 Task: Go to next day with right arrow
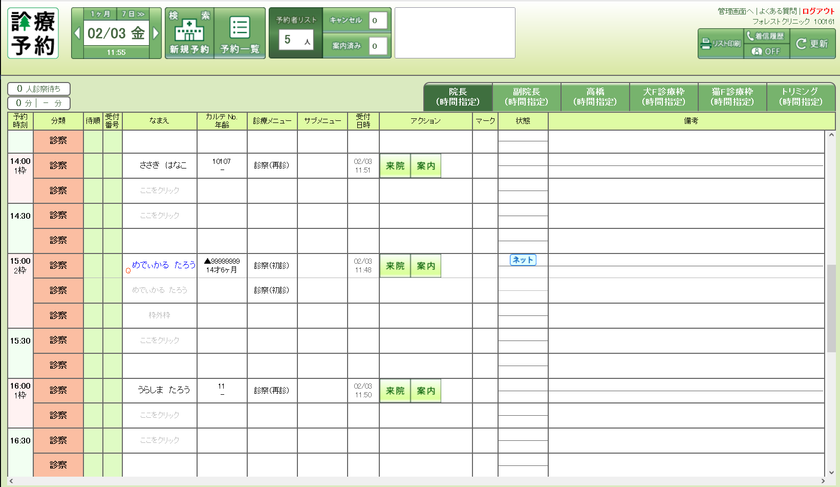point(156,33)
